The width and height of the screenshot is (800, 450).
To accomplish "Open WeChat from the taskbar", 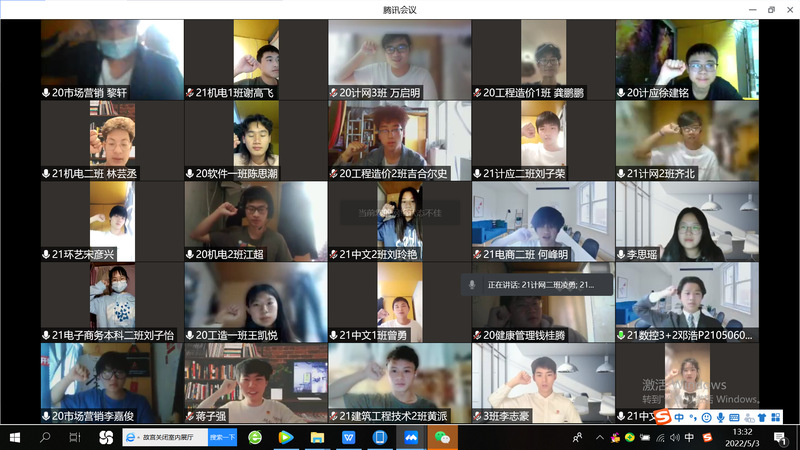I will coord(442,437).
